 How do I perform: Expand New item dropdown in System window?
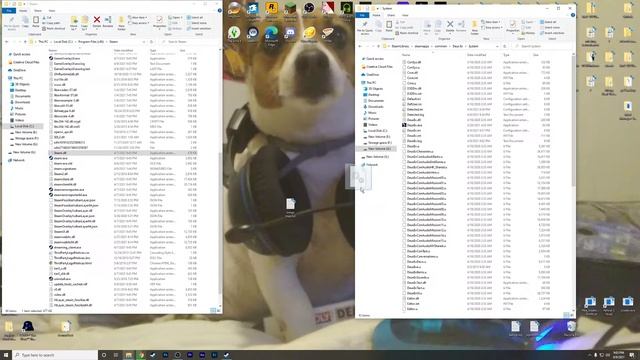491,22
